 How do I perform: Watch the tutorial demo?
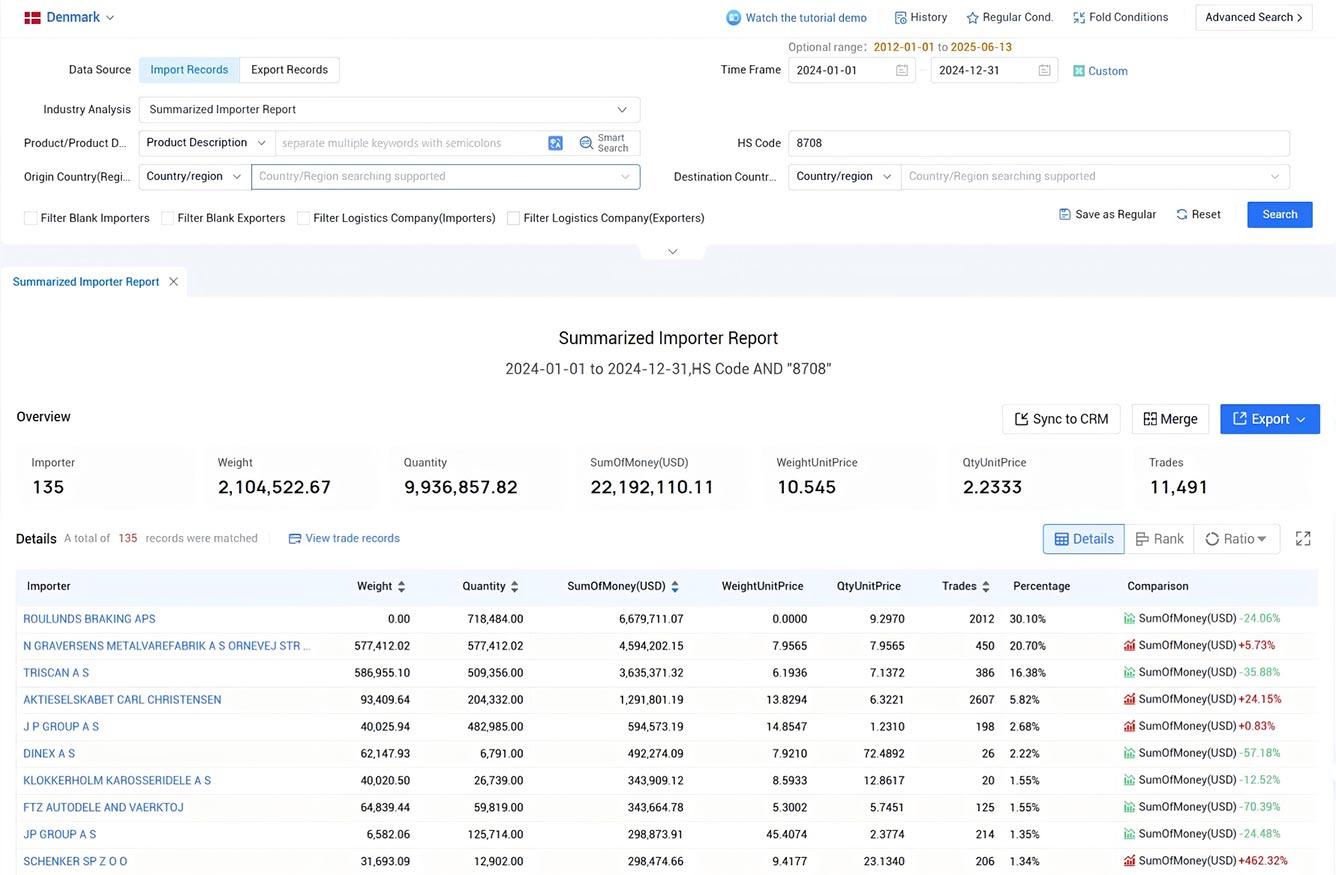[797, 18]
